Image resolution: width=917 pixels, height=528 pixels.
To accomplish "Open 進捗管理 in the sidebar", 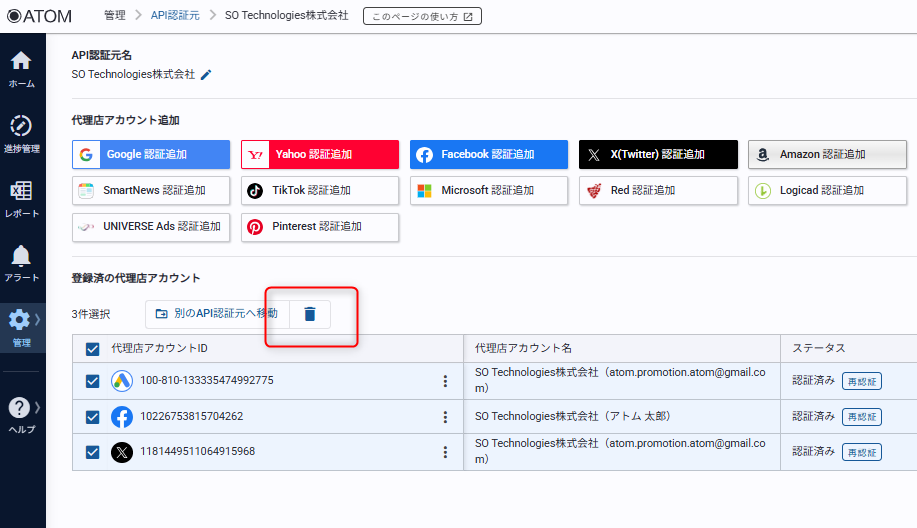I will click(22, 133).
